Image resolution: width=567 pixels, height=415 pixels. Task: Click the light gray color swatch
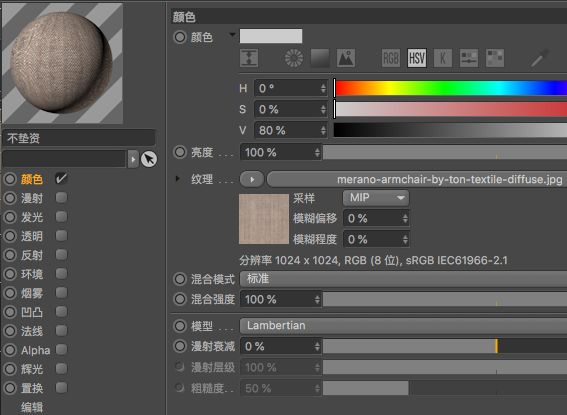pos(271,36)
